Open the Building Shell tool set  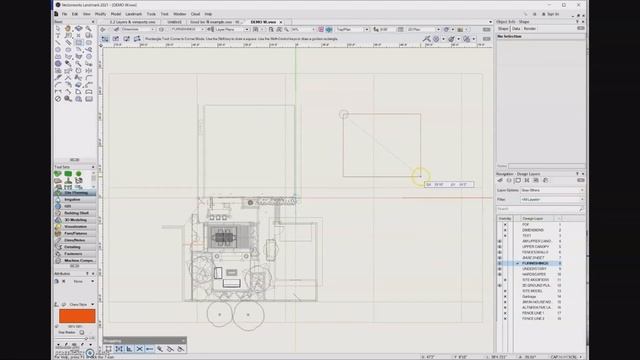click(x=76, y=213)
